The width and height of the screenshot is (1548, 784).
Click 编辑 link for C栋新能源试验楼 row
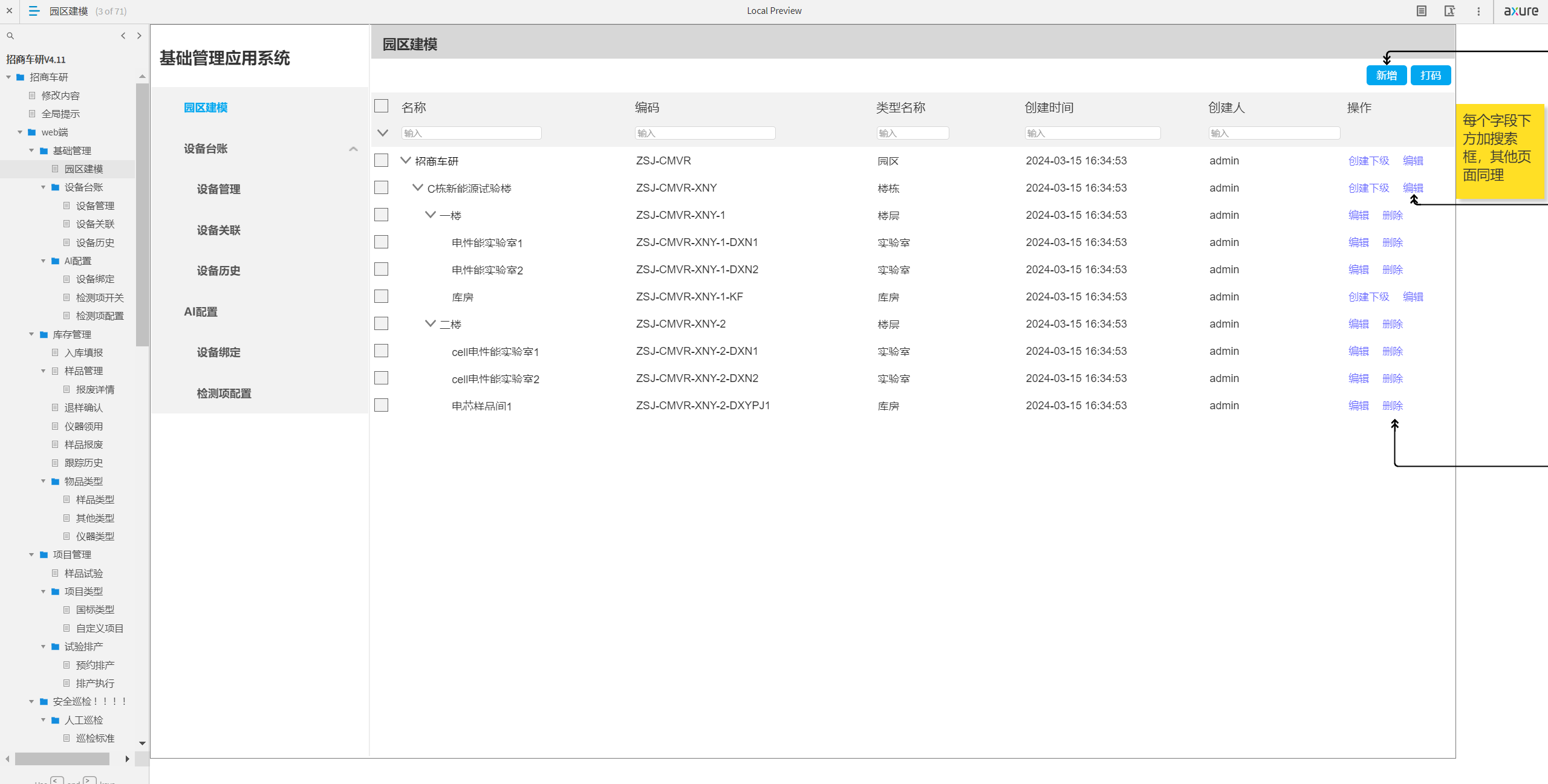point(1413,188)
